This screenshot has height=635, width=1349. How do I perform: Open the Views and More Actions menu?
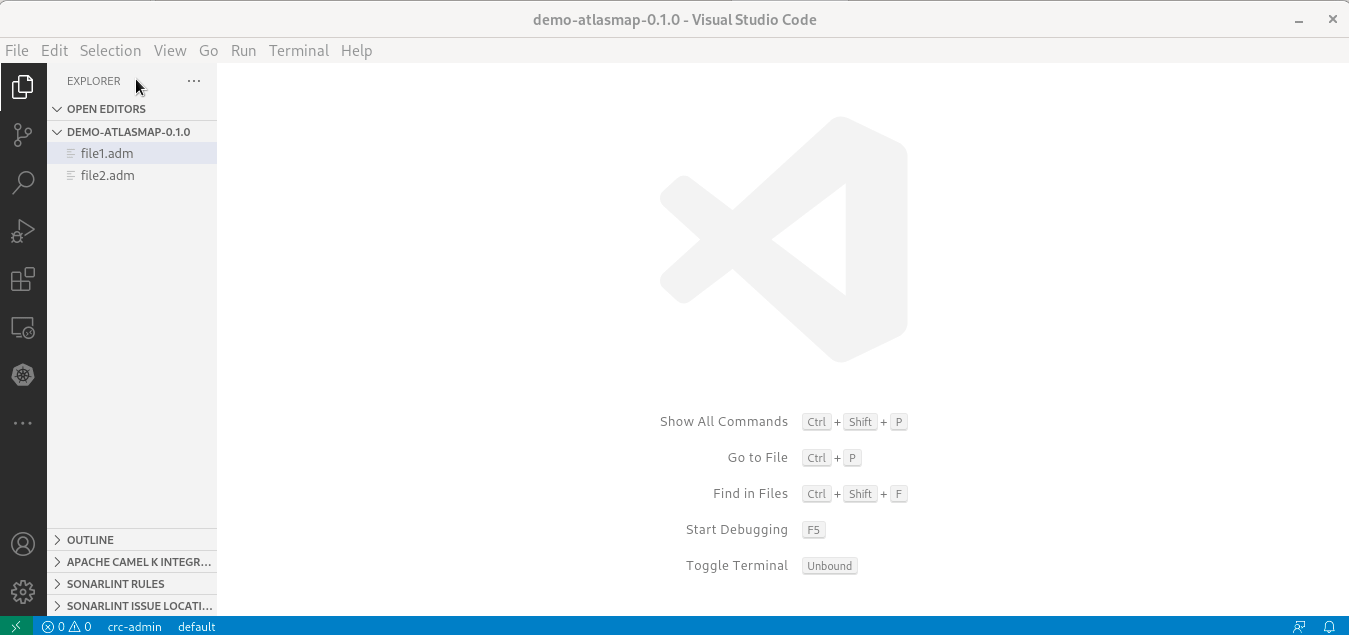[194, 81]
